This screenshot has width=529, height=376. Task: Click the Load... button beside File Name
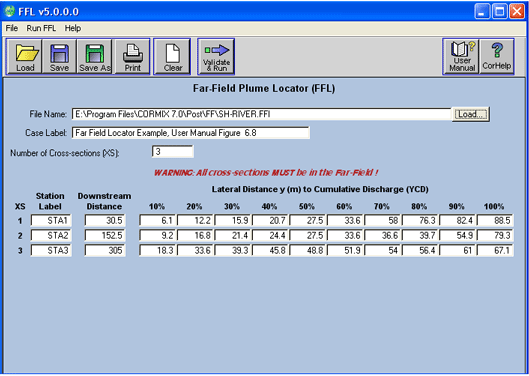[471, 114]
